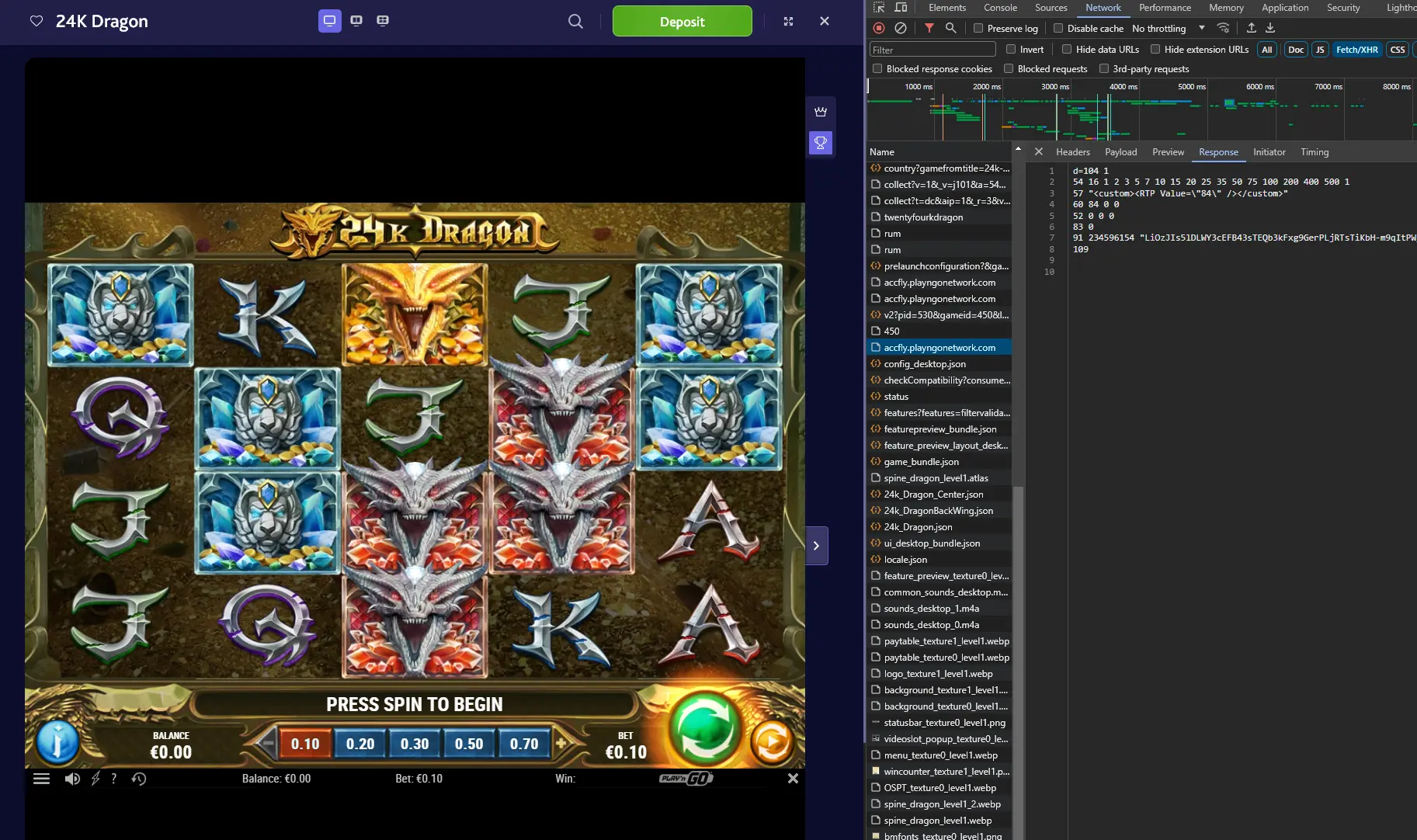This screenshot has height=840, width=1417.
Task: Select the 0.70 bet value
Action: 524,743
